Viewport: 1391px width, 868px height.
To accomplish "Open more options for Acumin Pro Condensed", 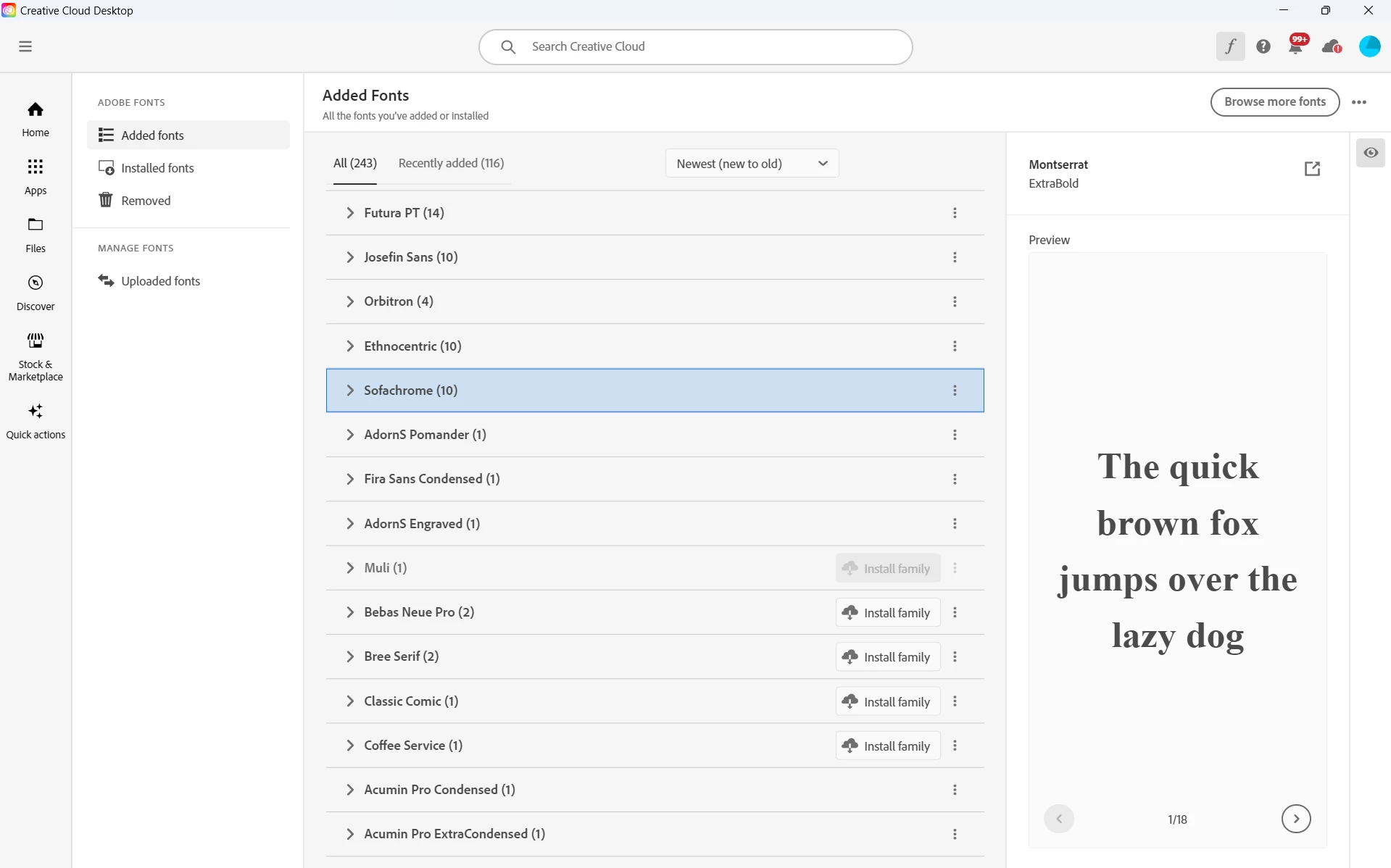I will [955, 790].
